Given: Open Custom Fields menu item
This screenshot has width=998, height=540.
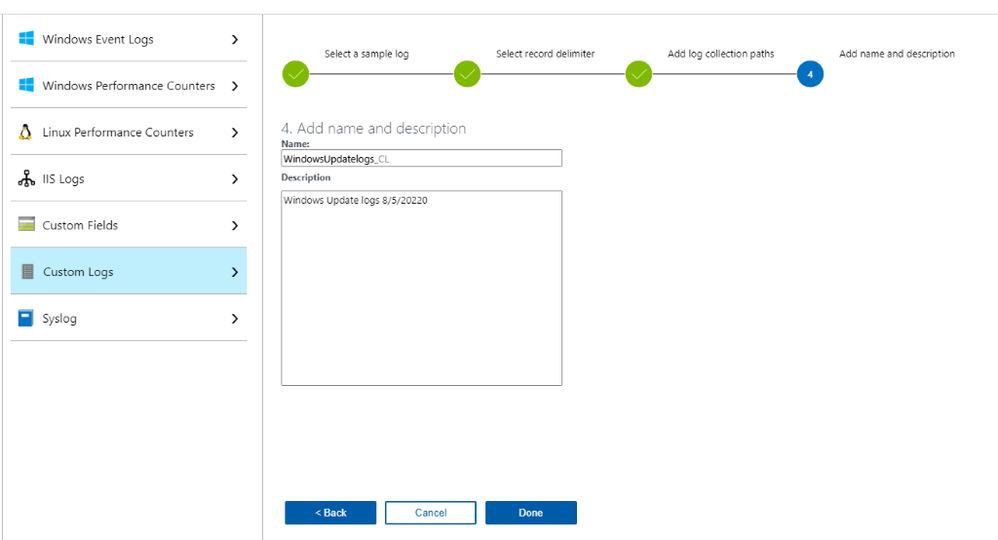Looking at the screenshot, I should click(129, 225).
